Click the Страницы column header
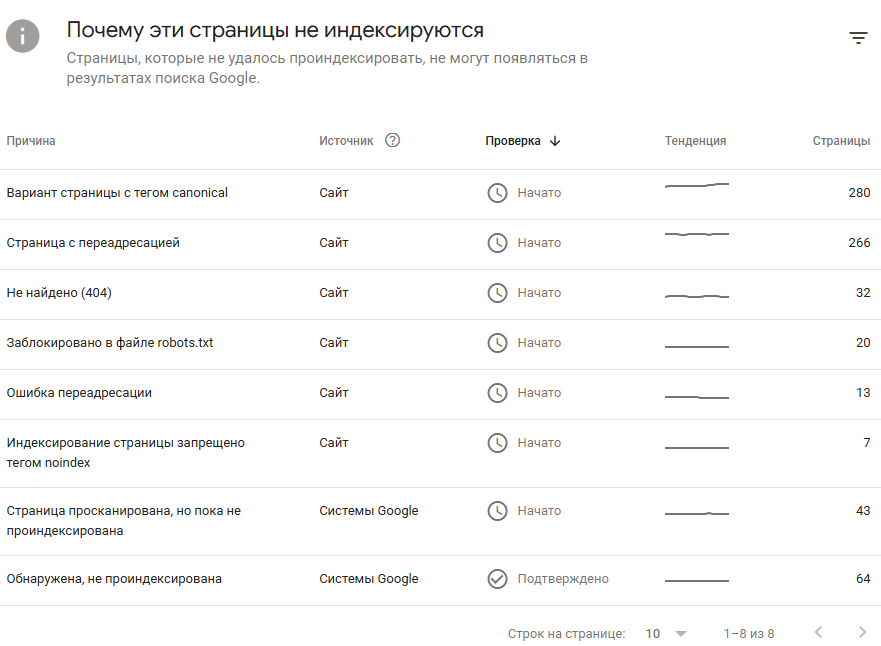This screenshot has width=881, height=646. tap(840, 141)
